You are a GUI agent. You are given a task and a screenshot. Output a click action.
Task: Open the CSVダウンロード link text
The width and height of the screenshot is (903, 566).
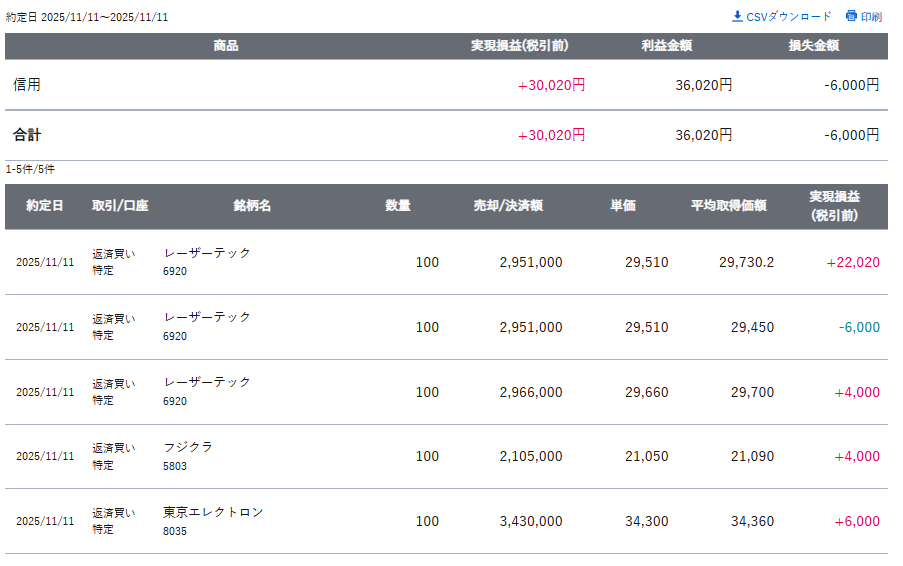[788, 17]
